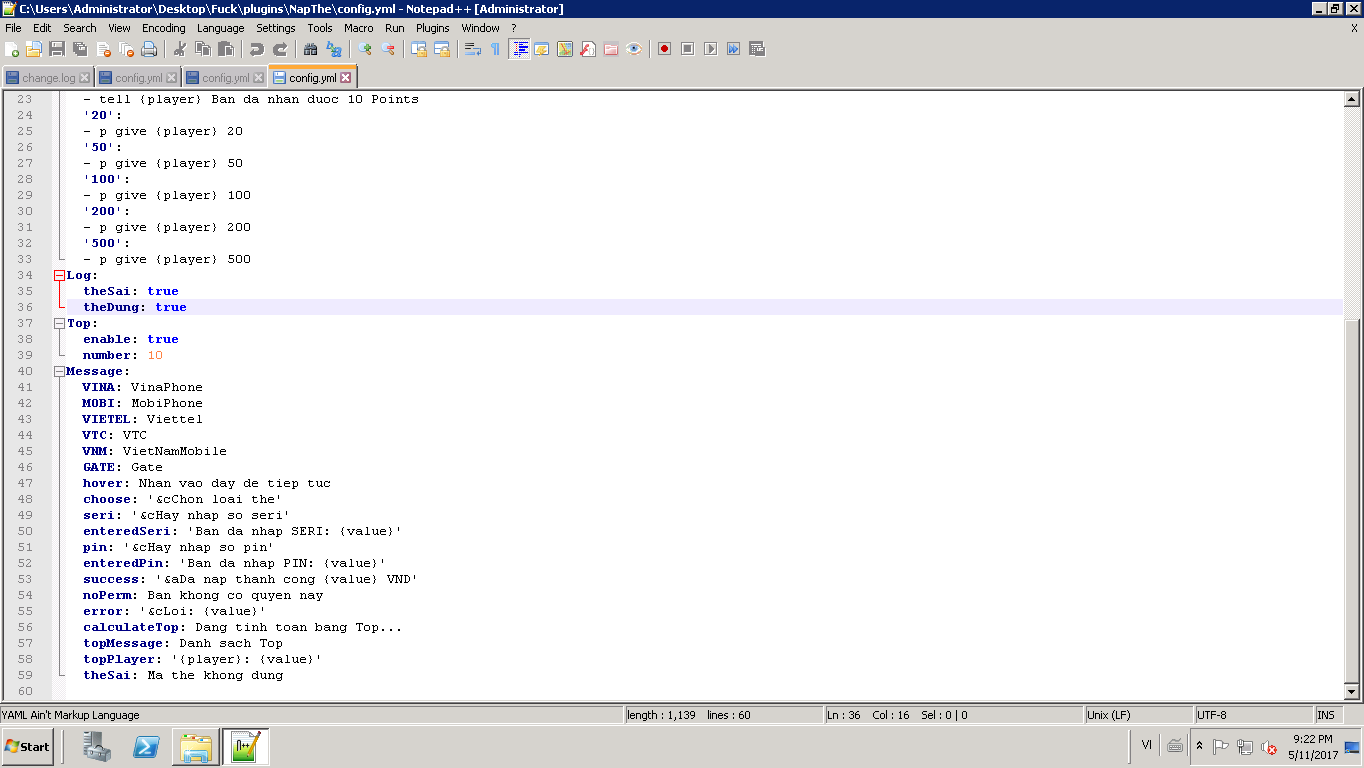
Task: Toggle Show All Characters pilcrow icon
Action: (x=495, y=49)
